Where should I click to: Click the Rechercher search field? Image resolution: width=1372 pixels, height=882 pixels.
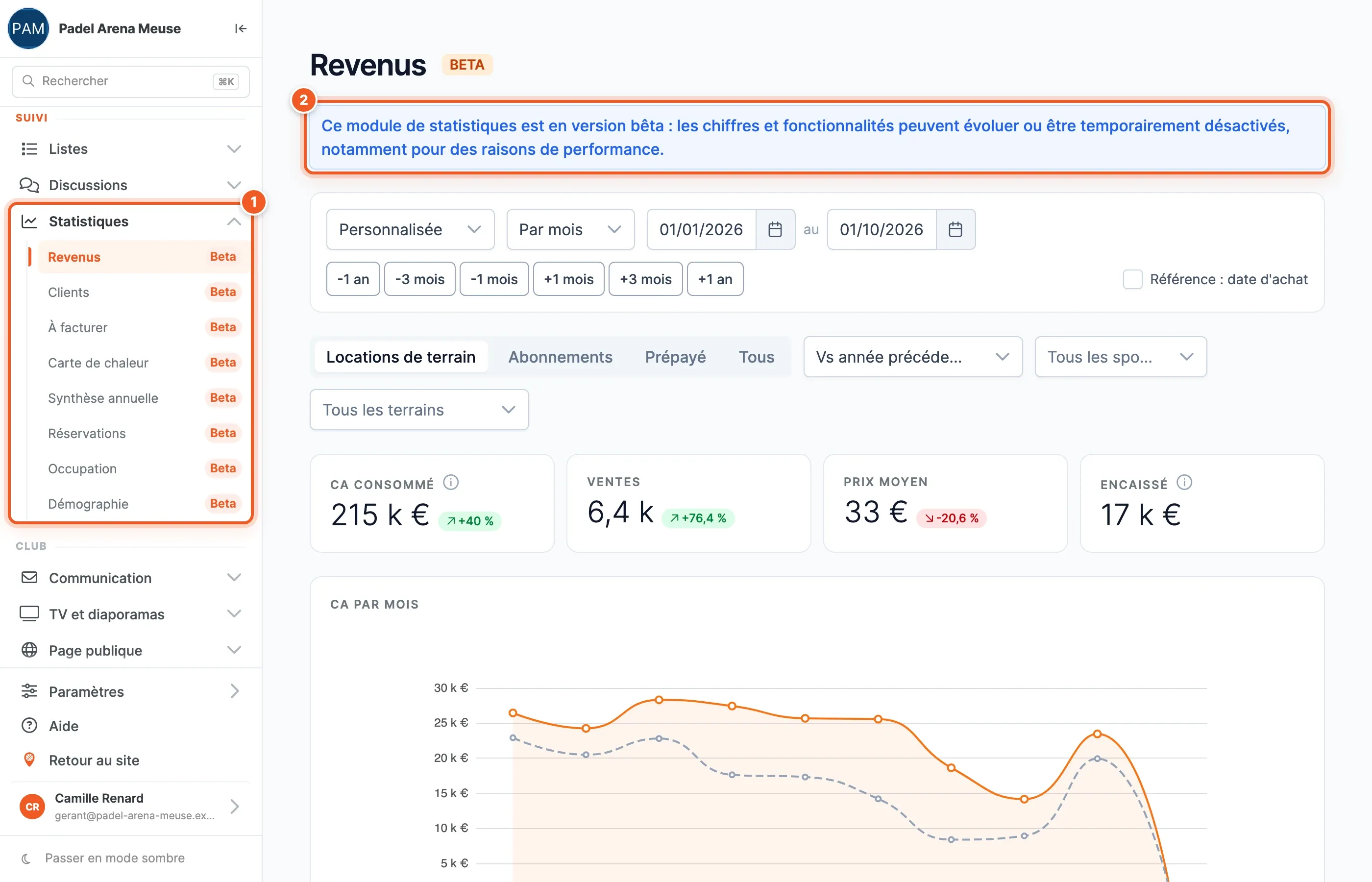pos(130,81)
